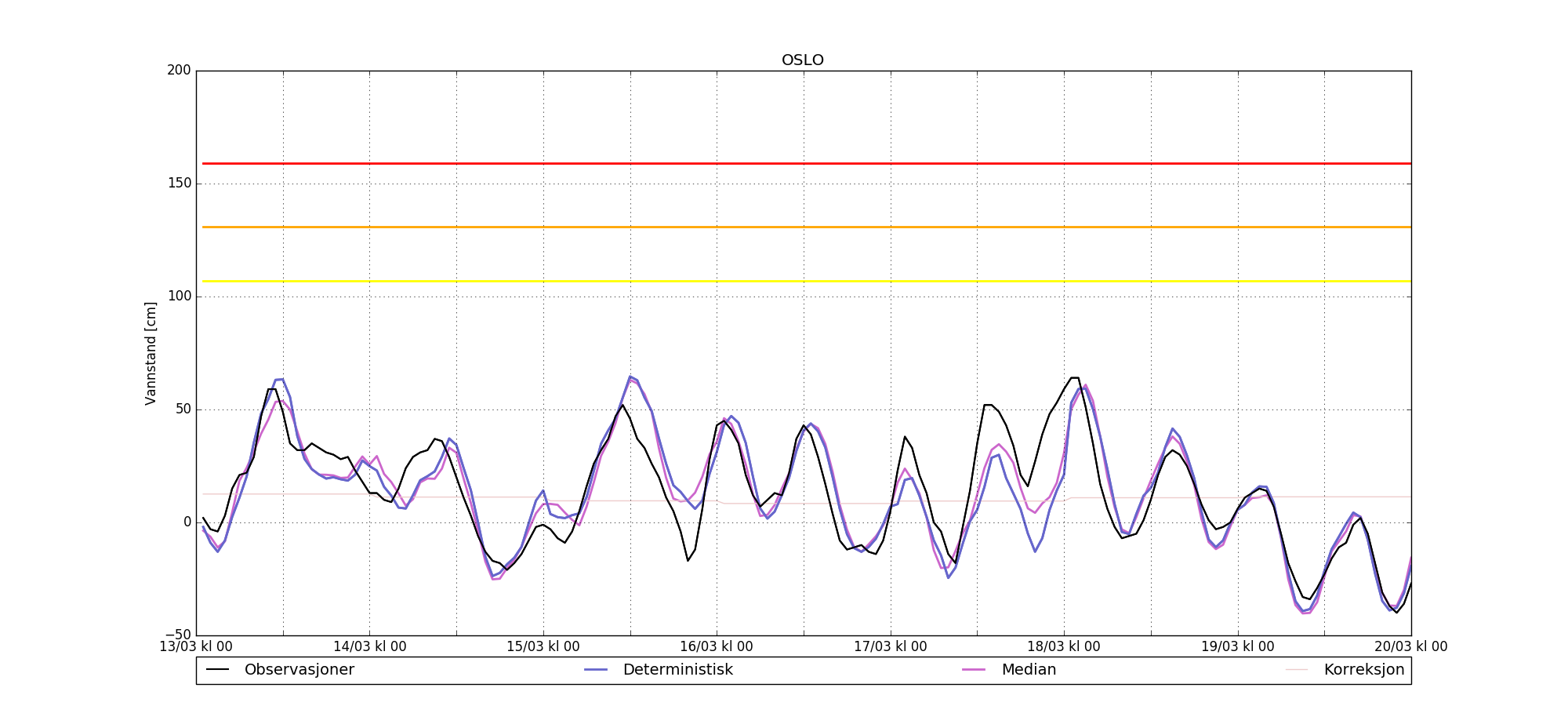Select the 16/03 kl 00 date tick

coord(717,647)
